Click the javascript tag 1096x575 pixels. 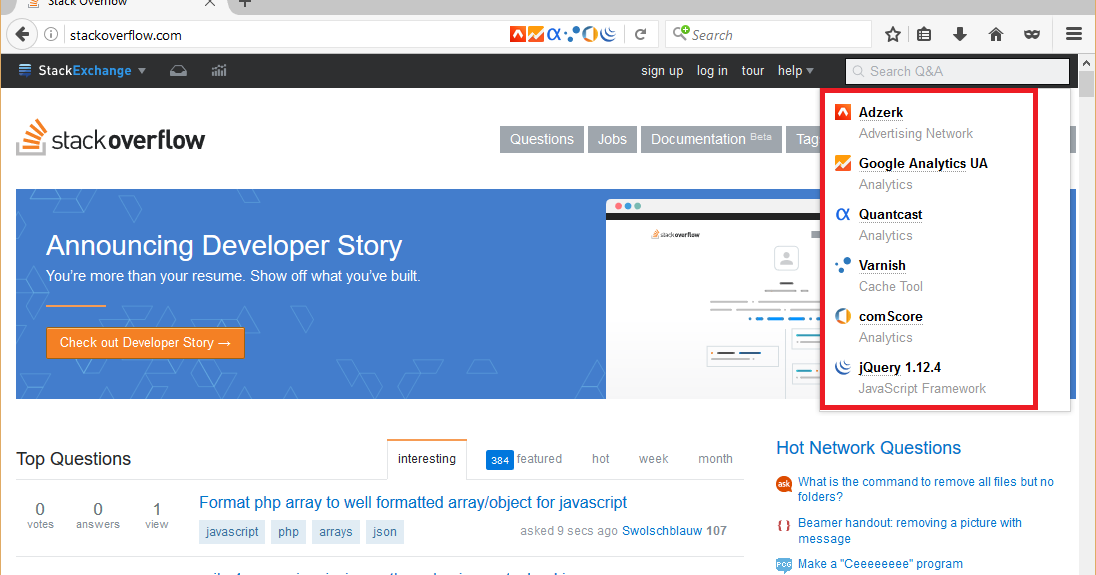[232, 532]
